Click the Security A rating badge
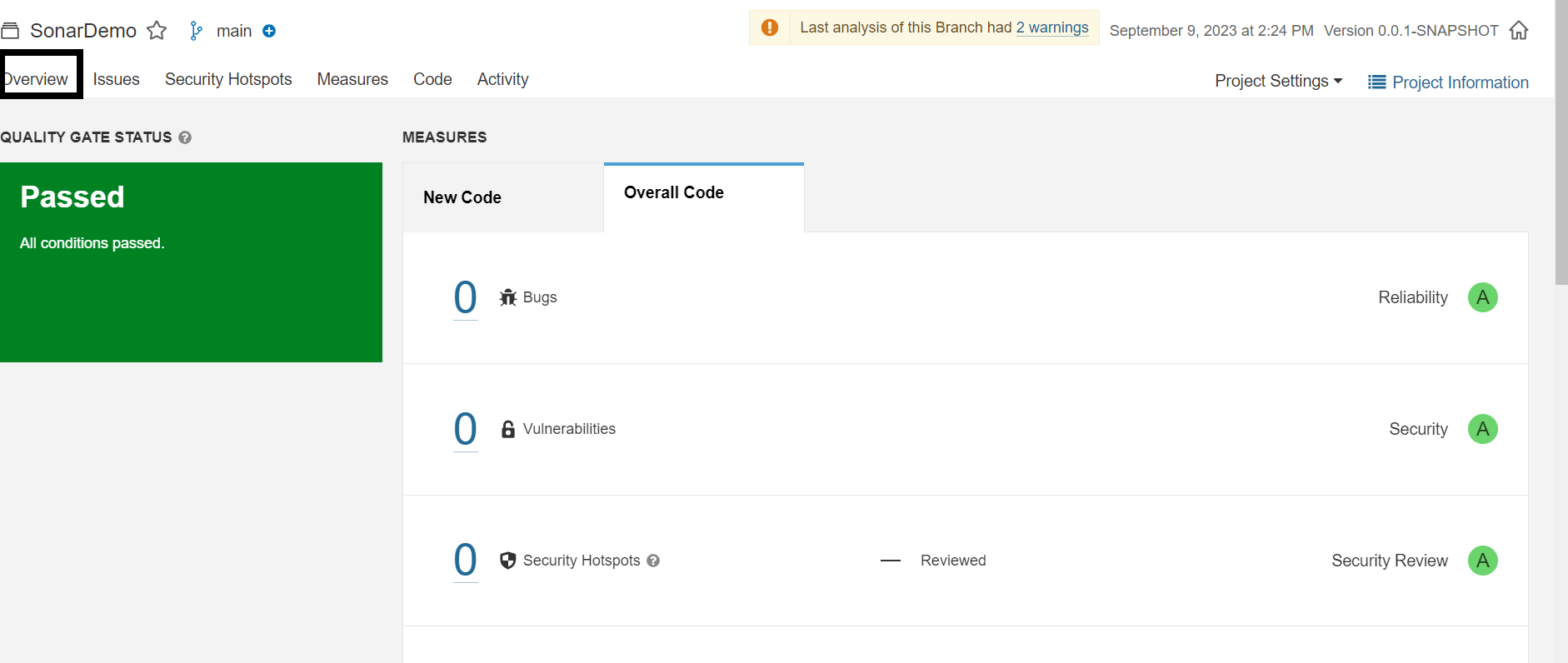Screen dimensions: 1568x663 1483,429
